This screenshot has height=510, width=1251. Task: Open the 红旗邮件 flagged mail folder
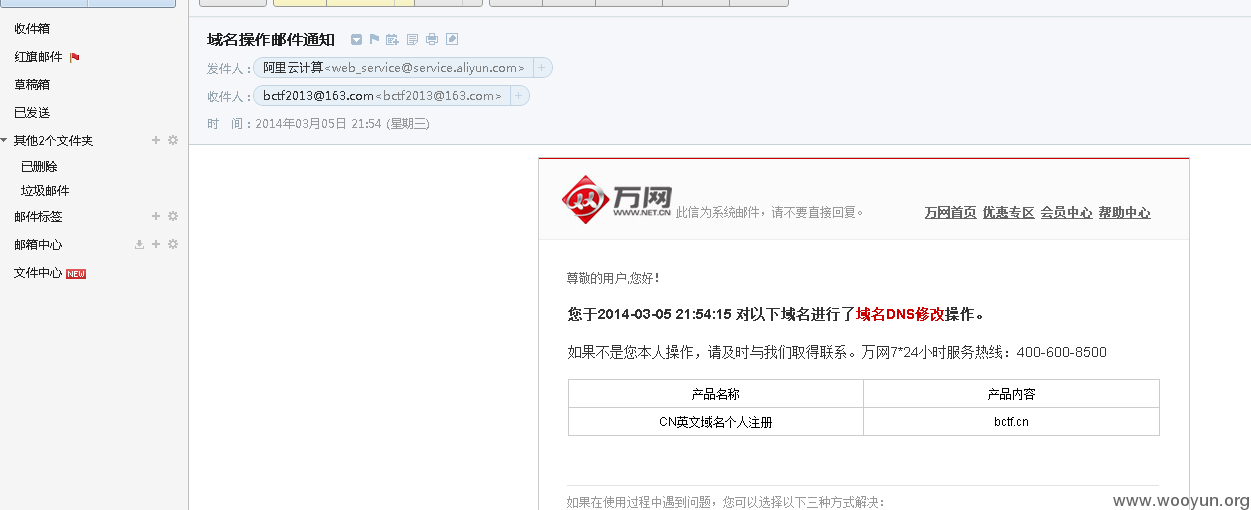click(38, 57)
